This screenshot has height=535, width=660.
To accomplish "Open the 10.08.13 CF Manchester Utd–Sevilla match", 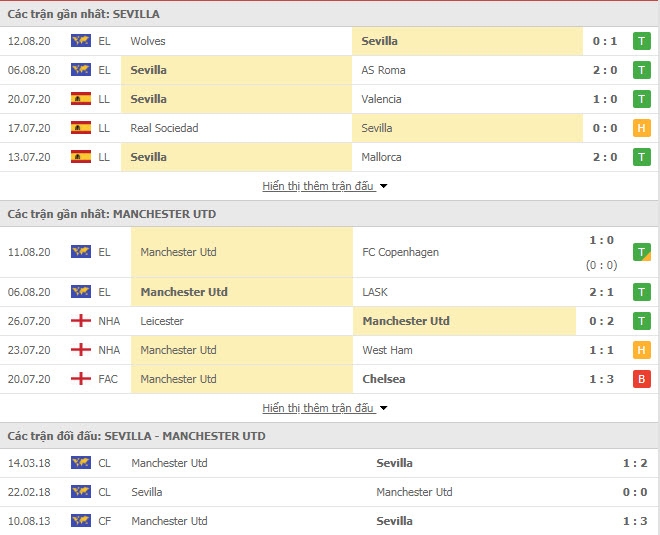I will (x=330, y=521).
